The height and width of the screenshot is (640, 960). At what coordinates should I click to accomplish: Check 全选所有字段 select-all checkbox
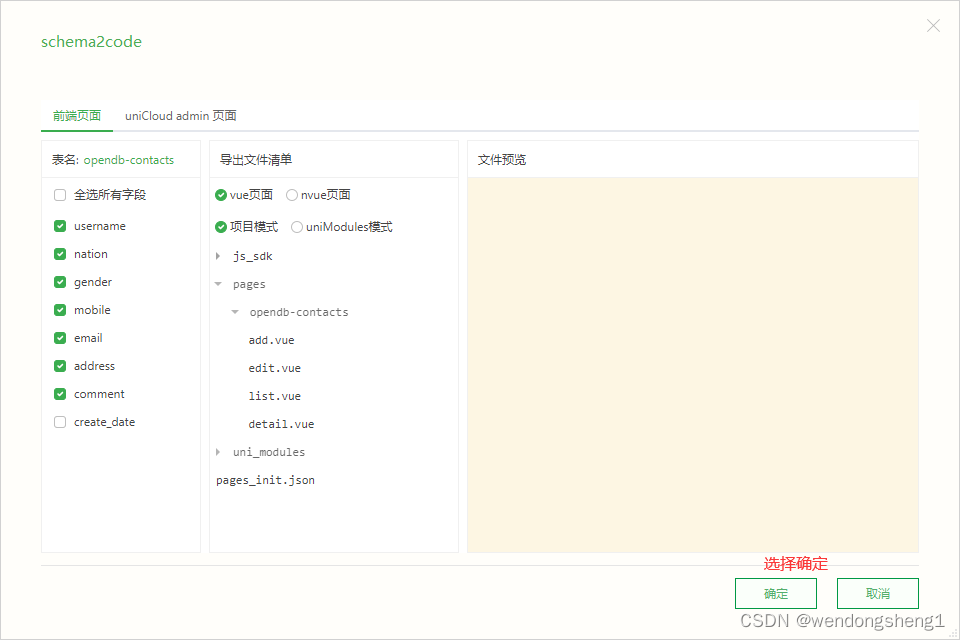(x=60, y=195)
